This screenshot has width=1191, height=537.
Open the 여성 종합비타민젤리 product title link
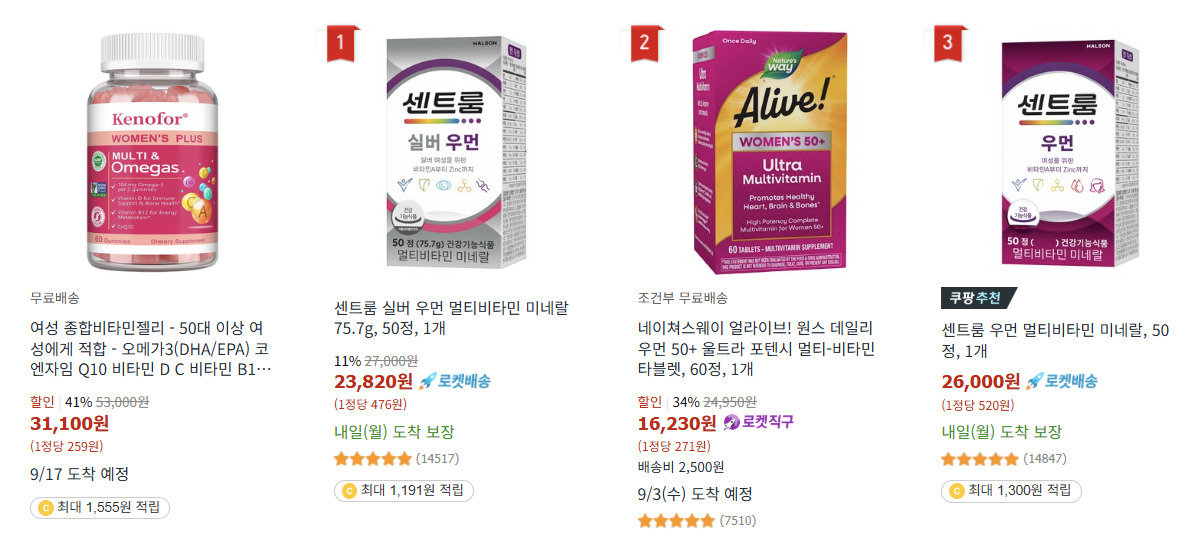[x=151, y=349]
